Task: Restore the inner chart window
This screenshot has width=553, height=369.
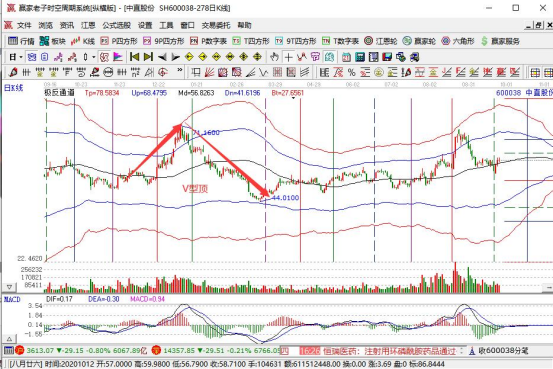Action: (538, 25)
